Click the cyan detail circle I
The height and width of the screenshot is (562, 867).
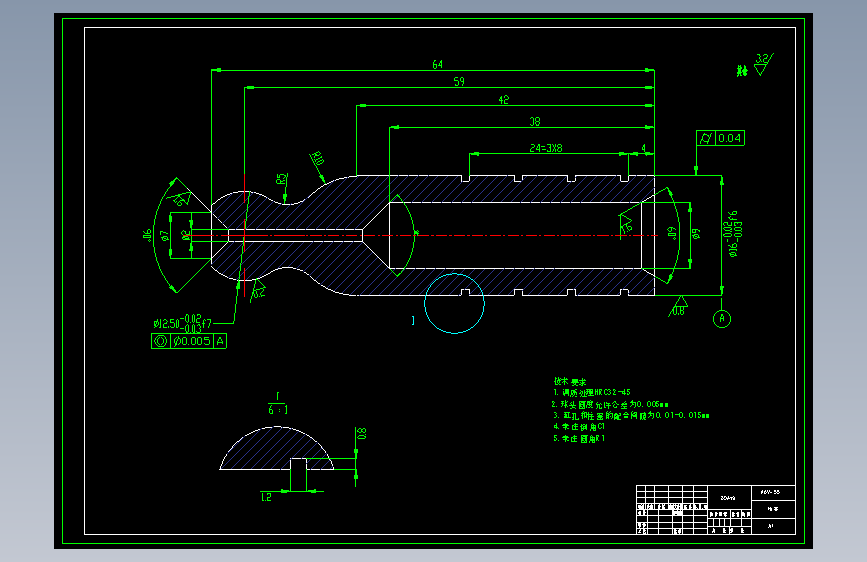[455, 303]
